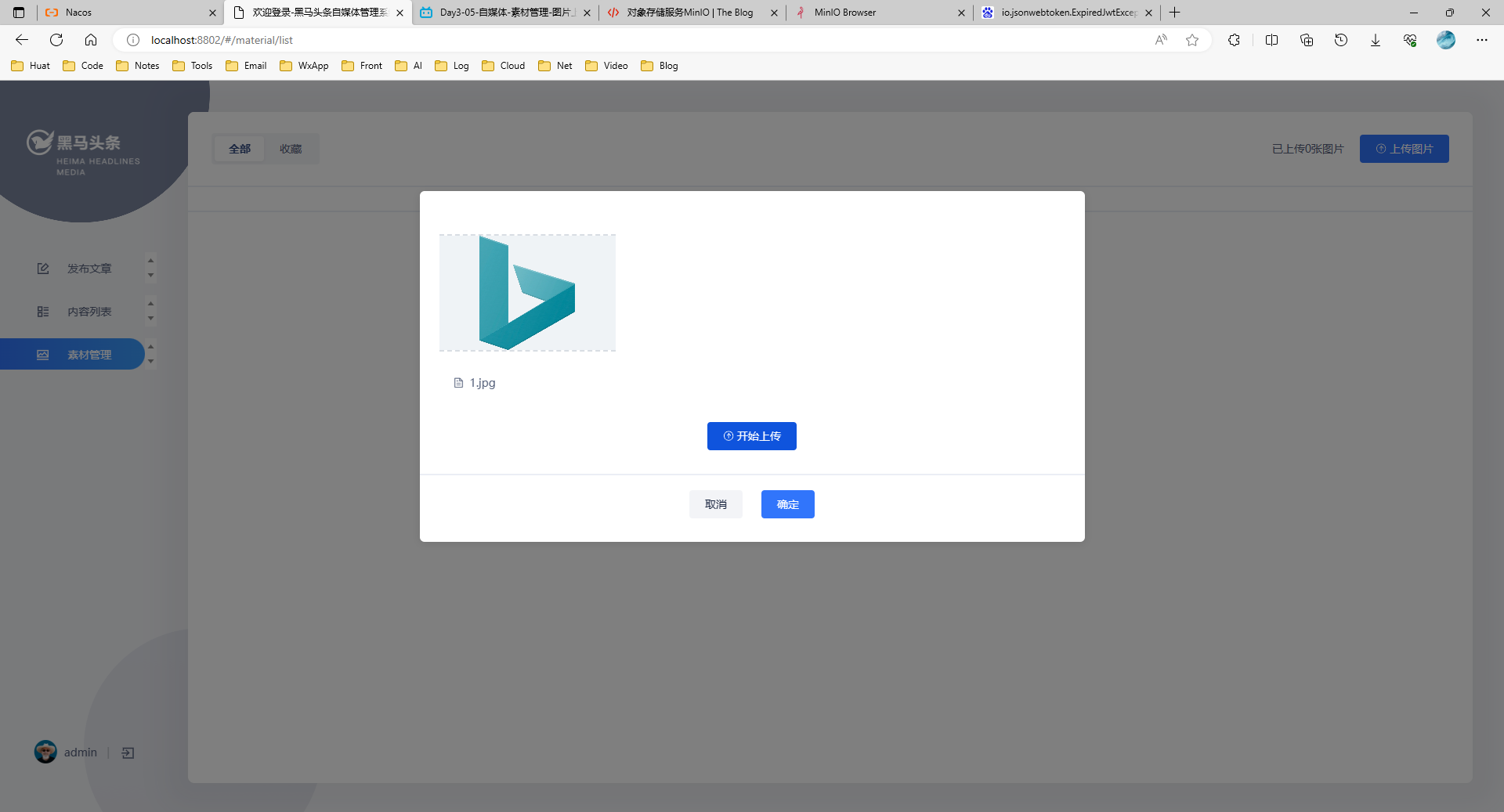This screenshot has height=812, width=1504.
Task: Open the browser downloads icon
Action: coord(1375,40)
